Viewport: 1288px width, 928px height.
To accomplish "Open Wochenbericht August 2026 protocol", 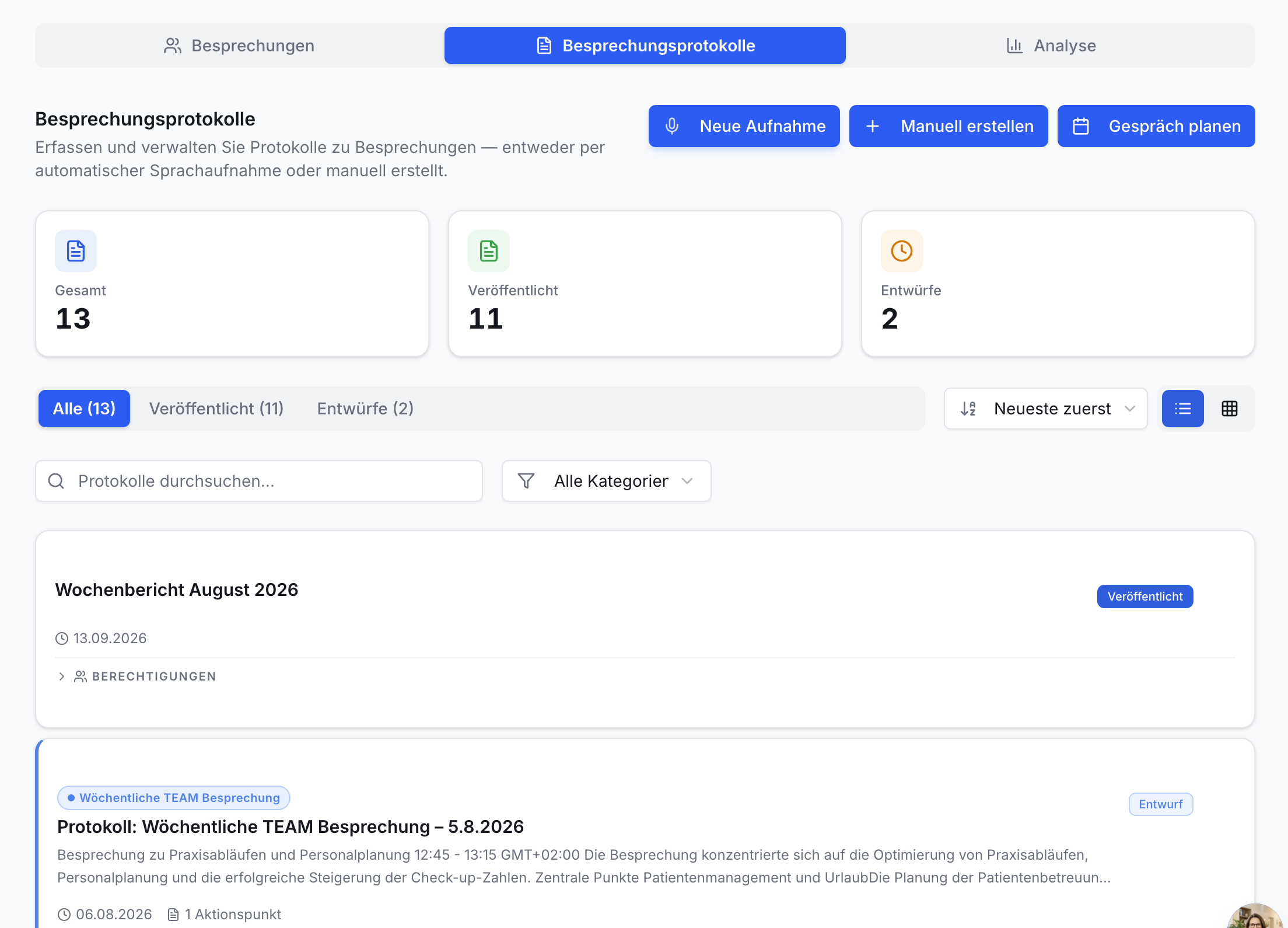I will click(176, 589).
